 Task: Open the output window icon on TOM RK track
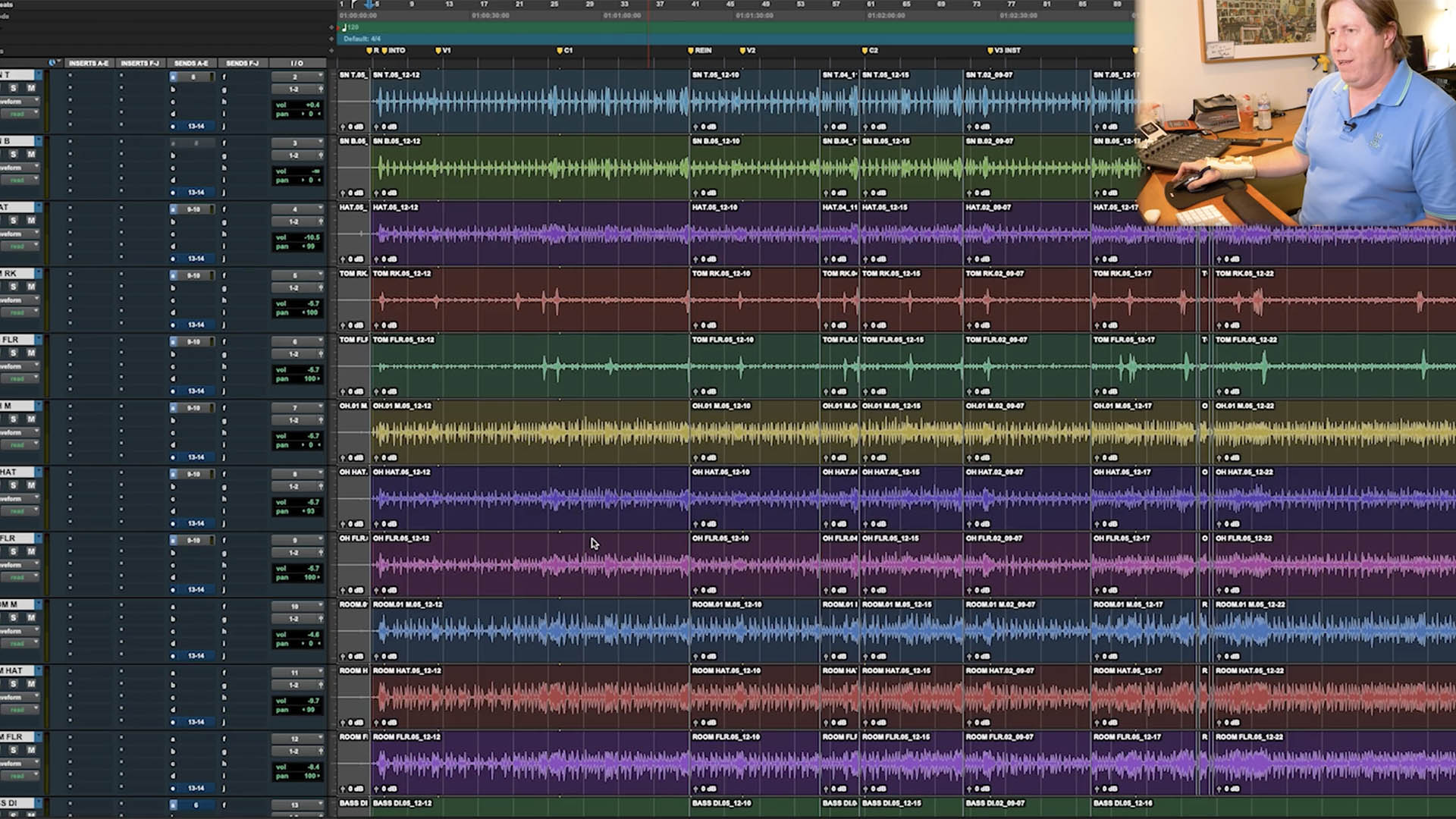[320, 288]
